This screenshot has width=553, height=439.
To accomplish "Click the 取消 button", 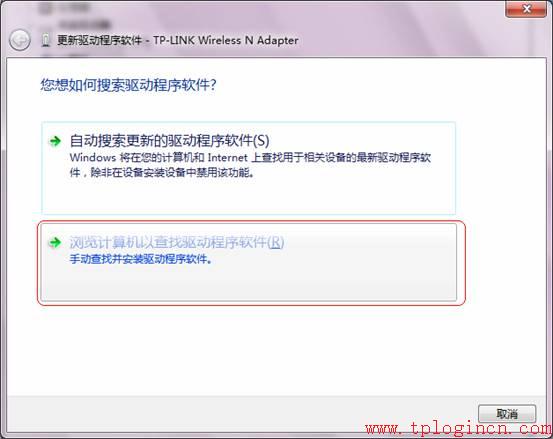I will click(x=507, y=414).
